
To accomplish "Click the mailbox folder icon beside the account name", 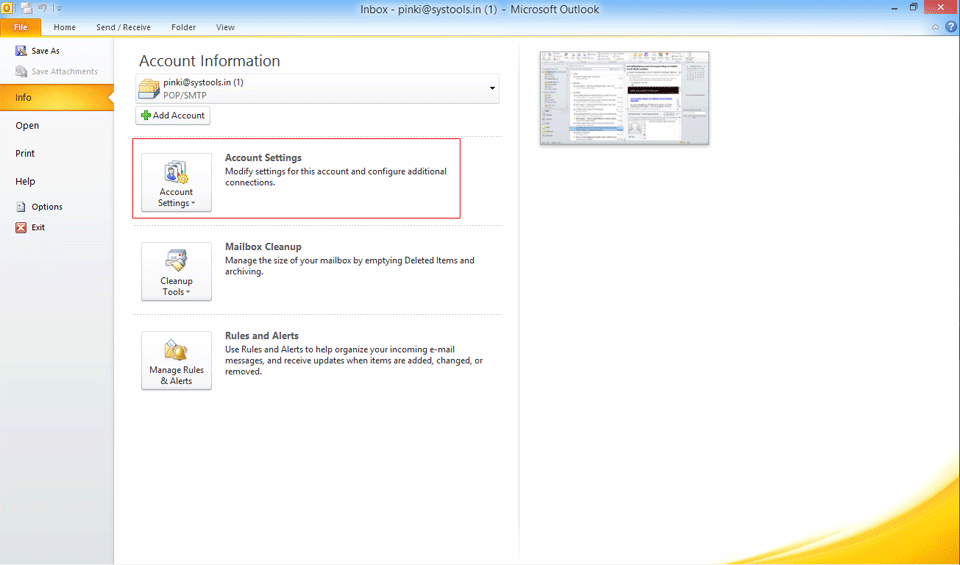I will point(149,89).
